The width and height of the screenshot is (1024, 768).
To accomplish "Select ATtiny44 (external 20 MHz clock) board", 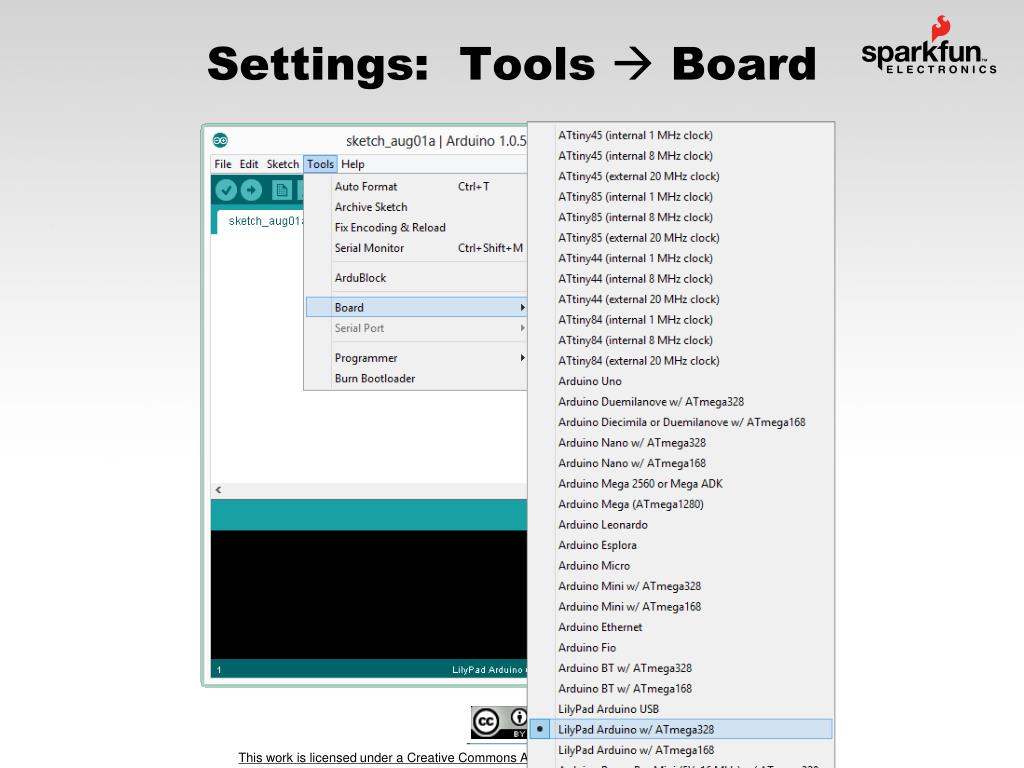I will pyautogui.click(x=681, y=299).
